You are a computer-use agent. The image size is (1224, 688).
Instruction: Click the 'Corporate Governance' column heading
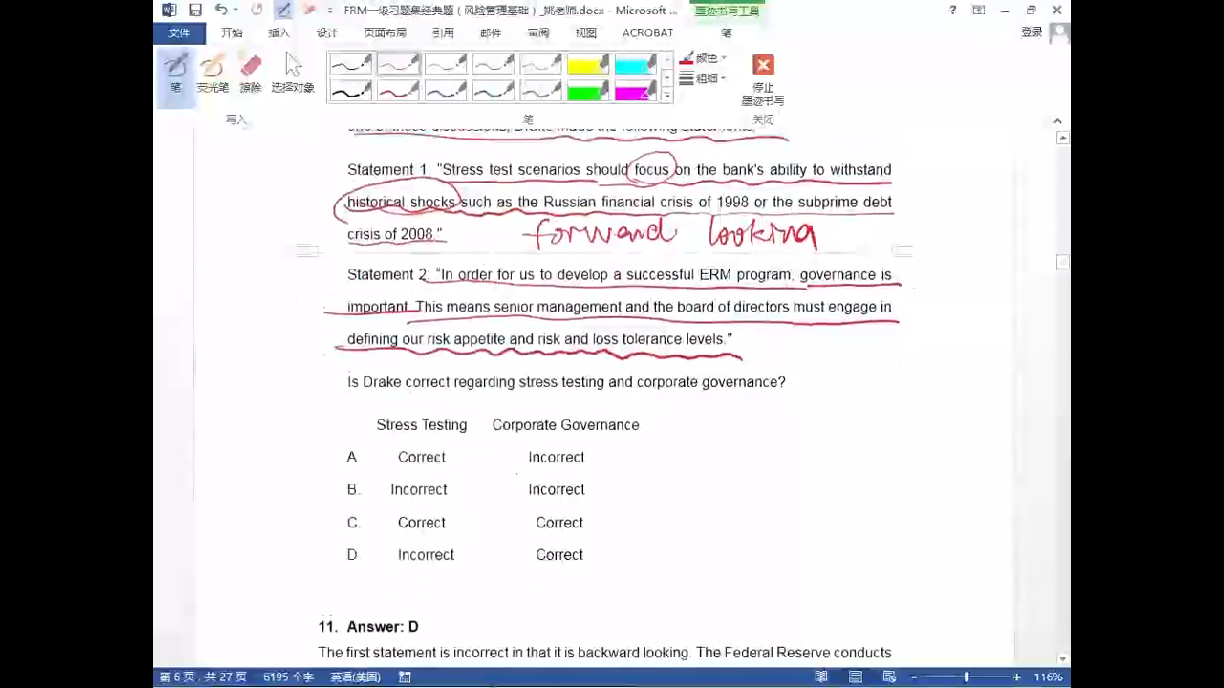[566, 425]
